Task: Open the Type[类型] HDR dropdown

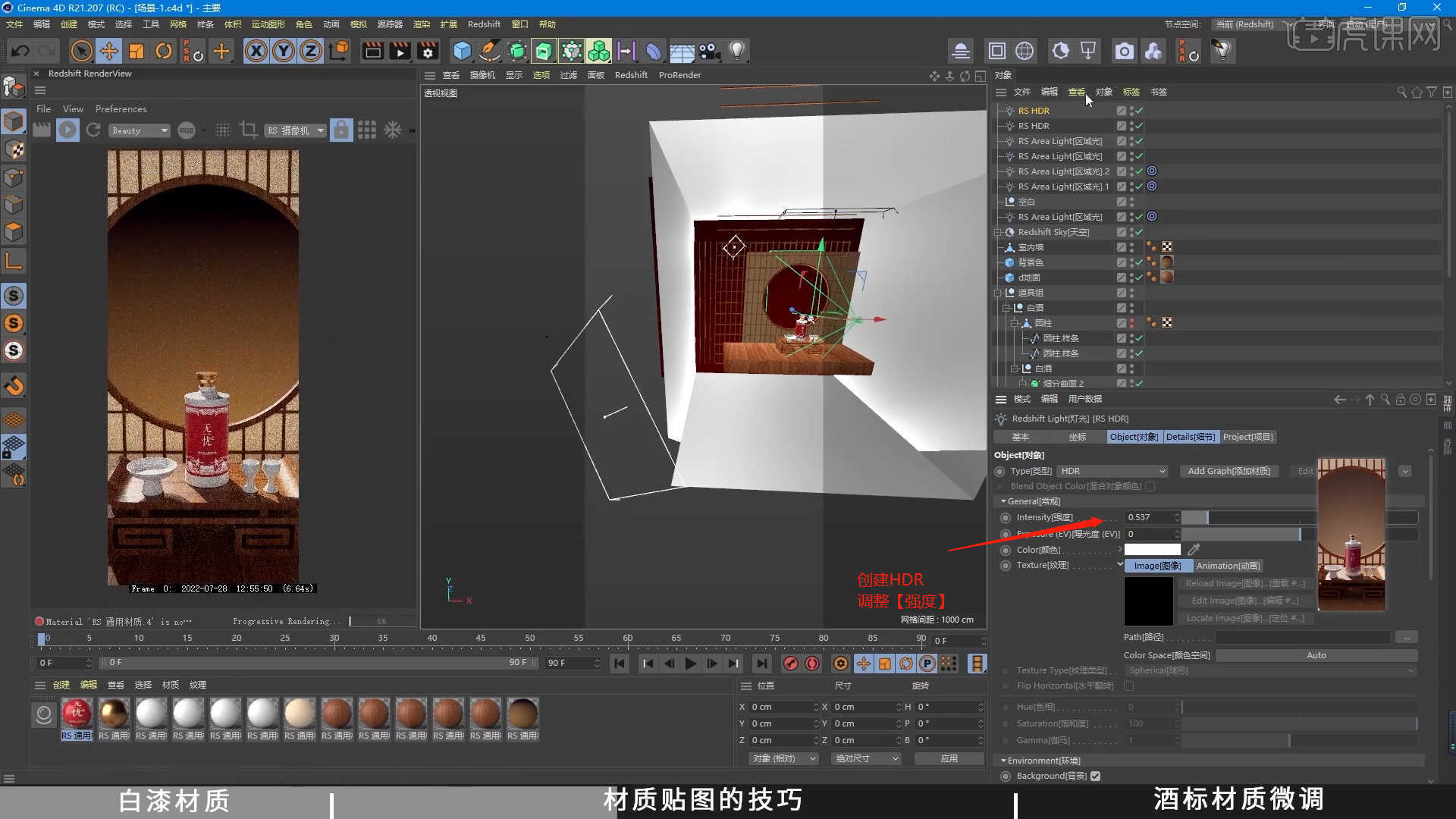Action: pos(1111,471)
